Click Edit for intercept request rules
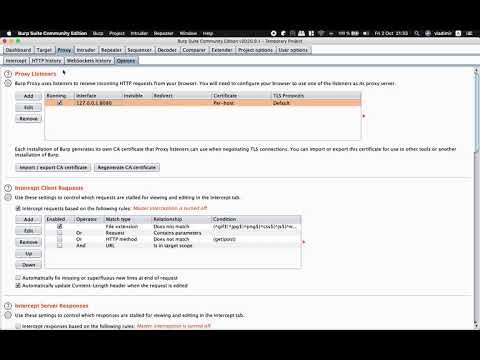480x360 pixels. tap(29, 231)
